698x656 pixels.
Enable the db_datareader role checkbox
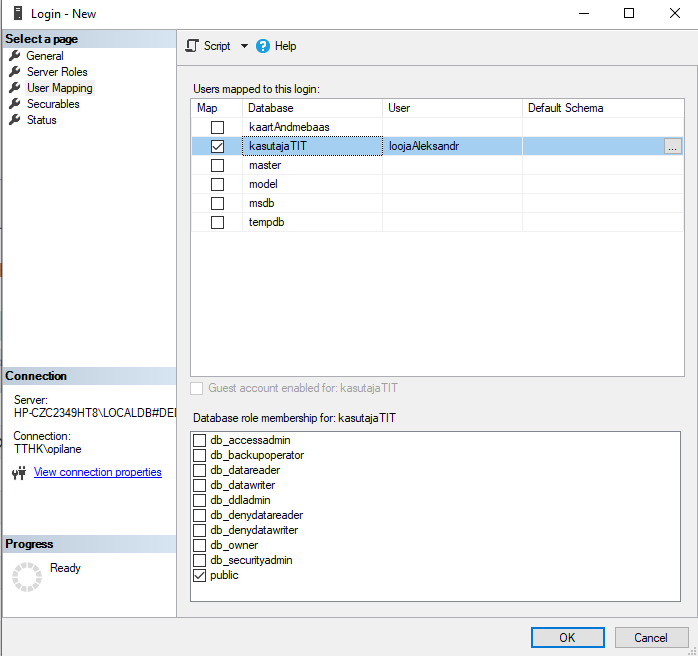tap(200, 471)
